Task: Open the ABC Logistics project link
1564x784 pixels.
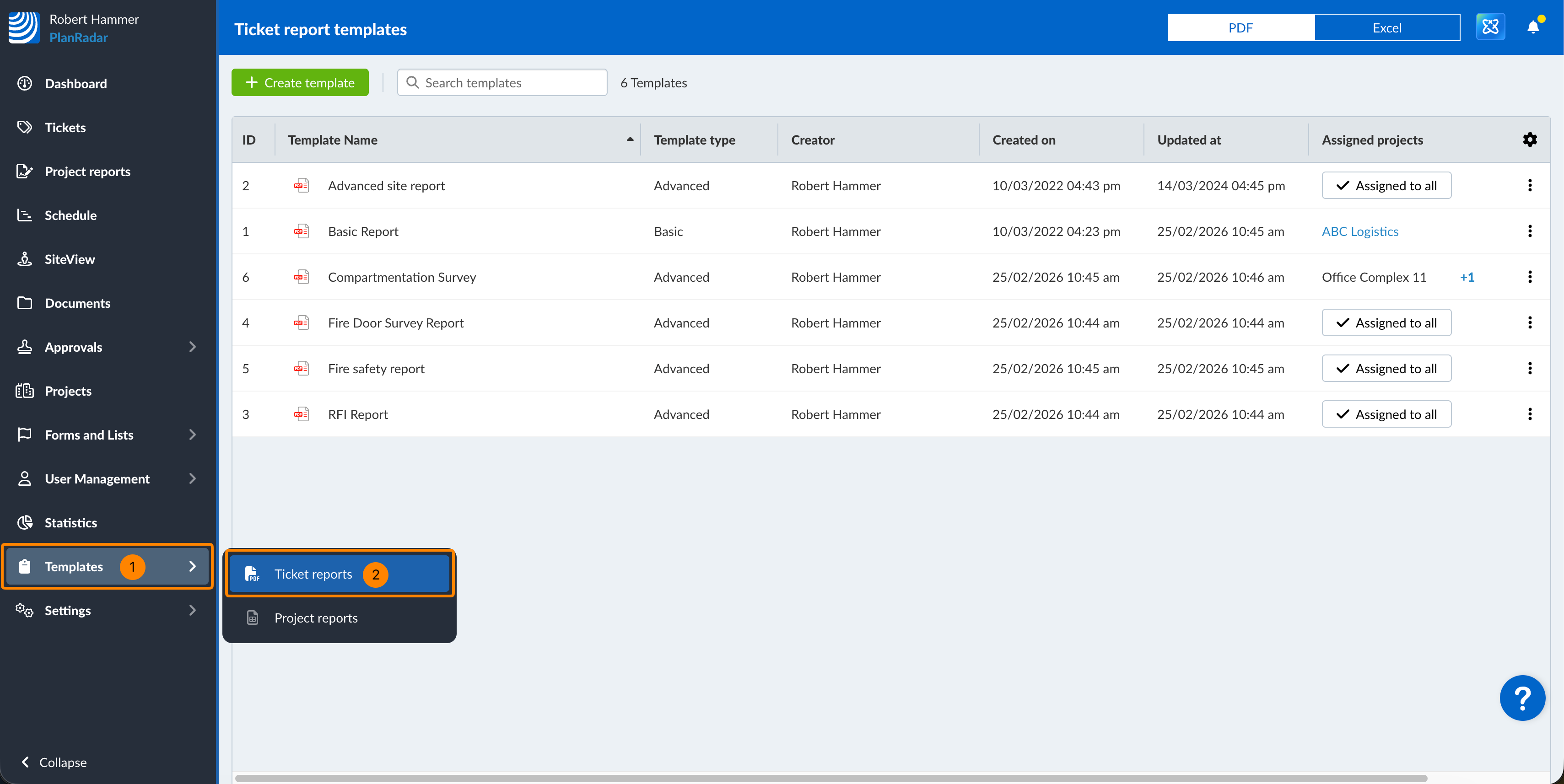Action: [1359, 231]
